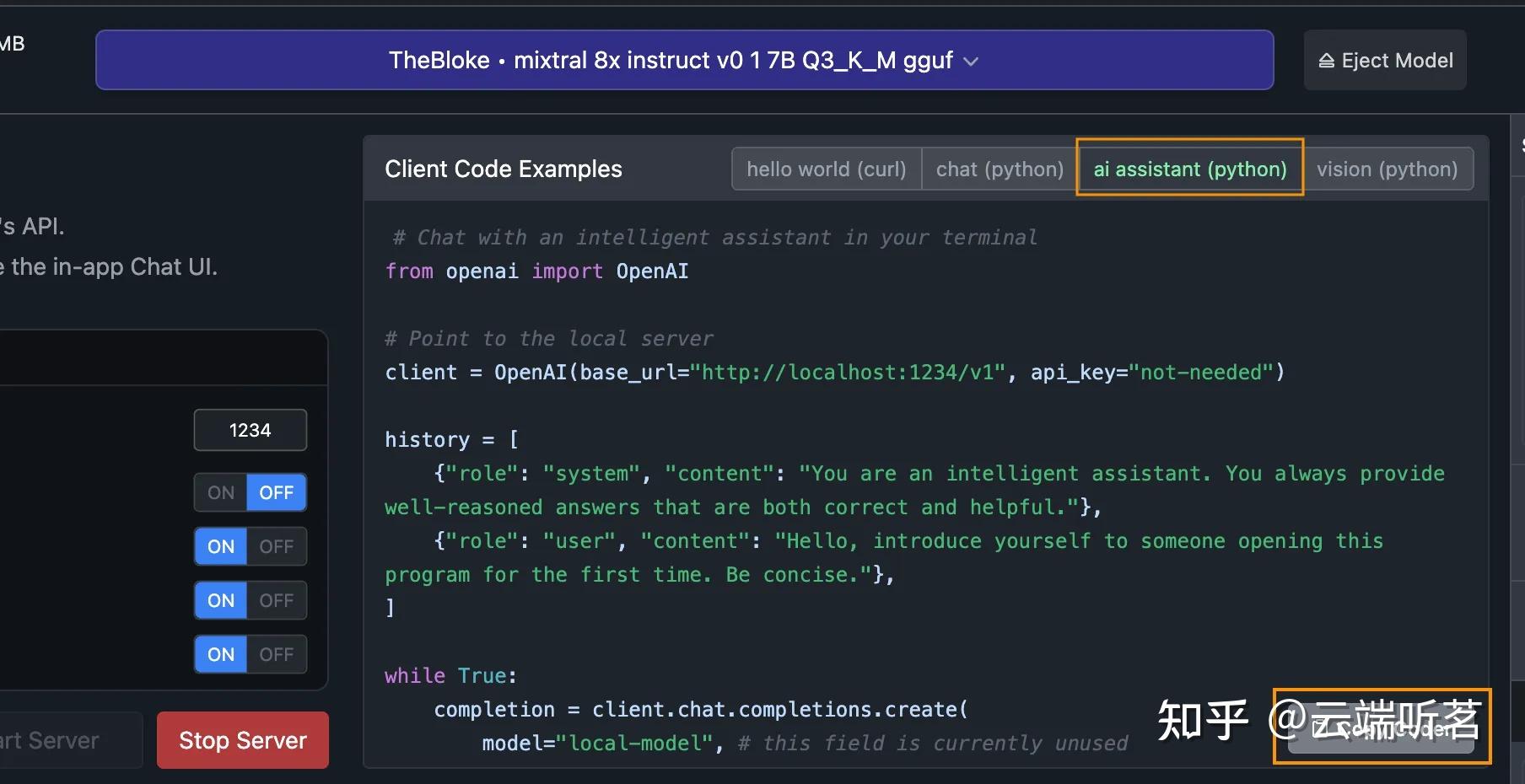Click the "while True:" code line
Image resolution: width=1525 pixels, height=784 pixels.
(450, 676)
